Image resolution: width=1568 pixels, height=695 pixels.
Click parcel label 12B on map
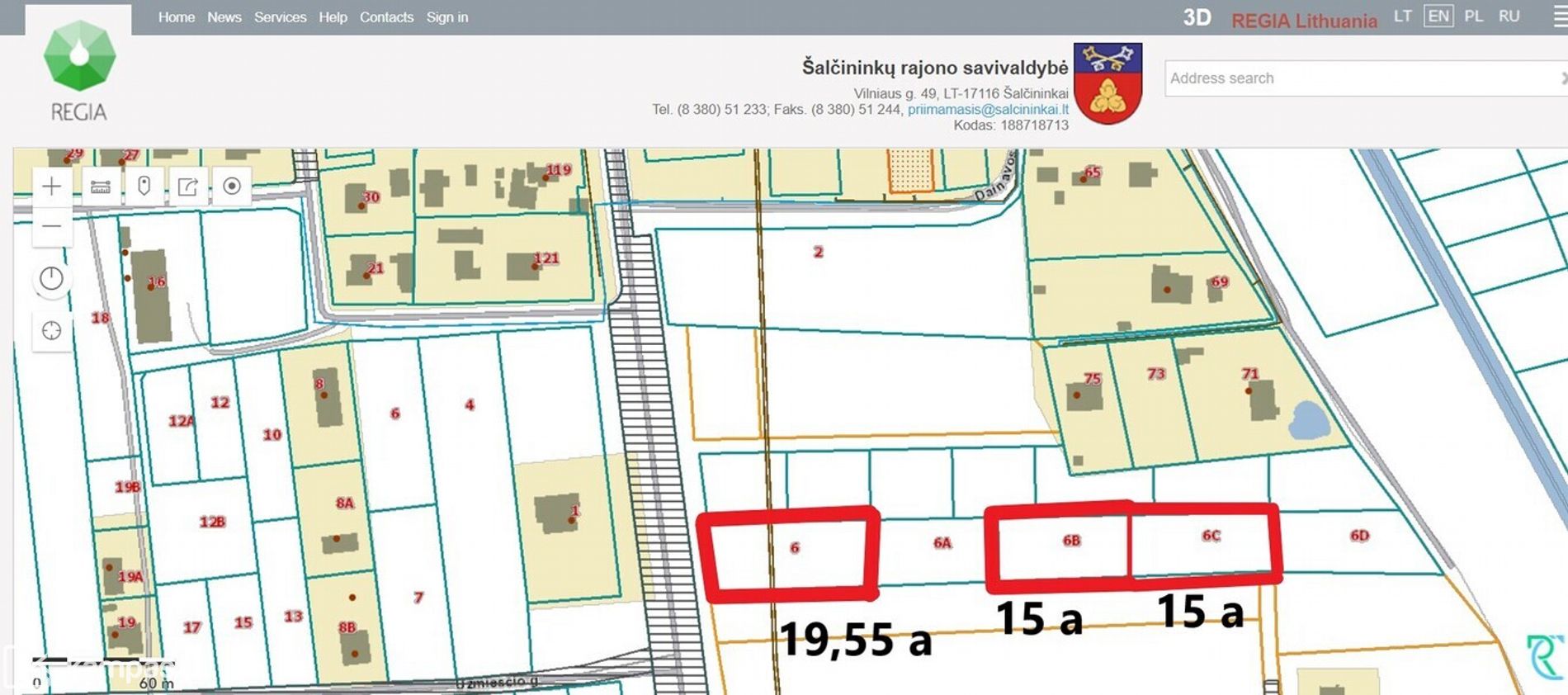[x=212, y=522]
